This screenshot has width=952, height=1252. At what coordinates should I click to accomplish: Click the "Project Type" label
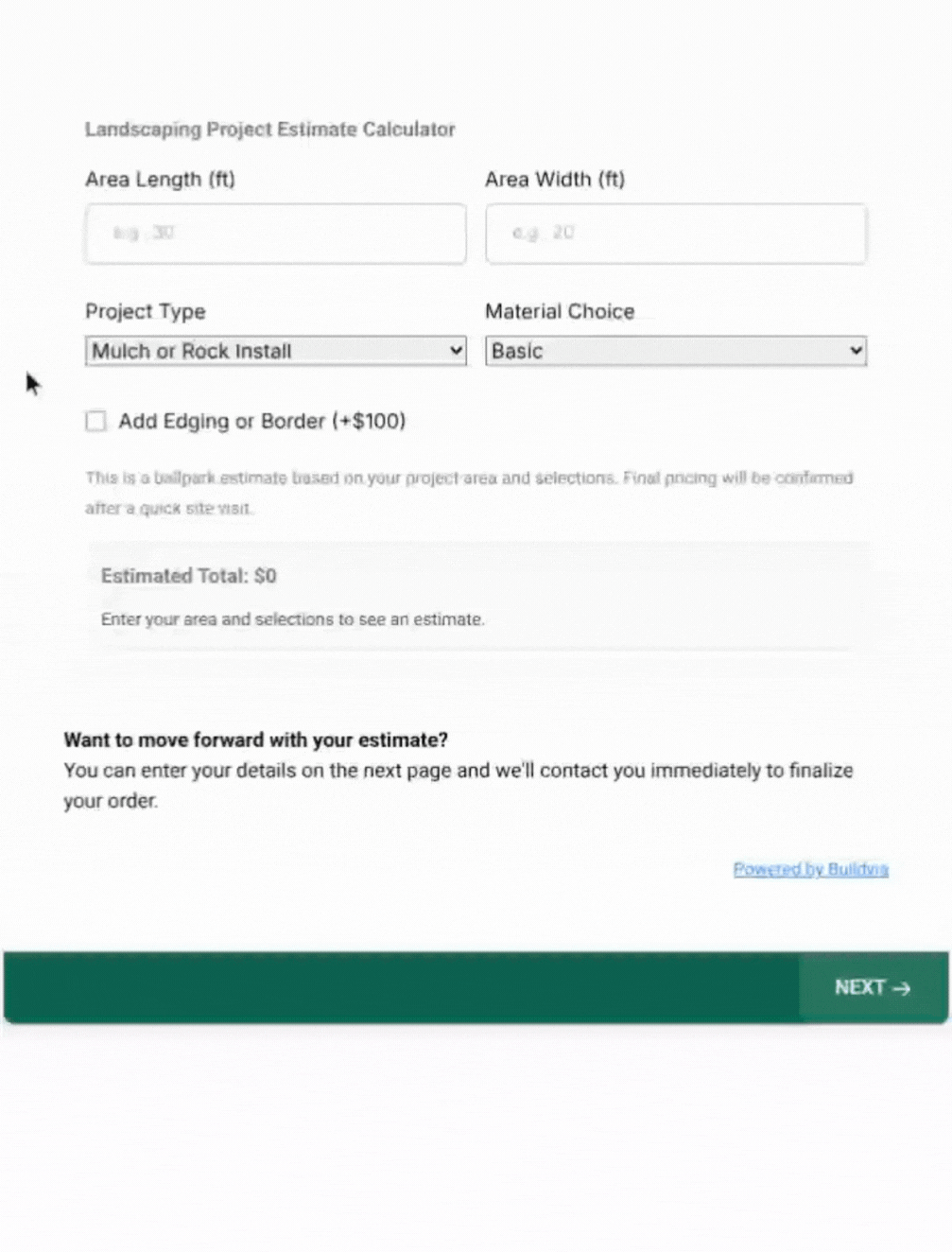click(x=145, y=312)
